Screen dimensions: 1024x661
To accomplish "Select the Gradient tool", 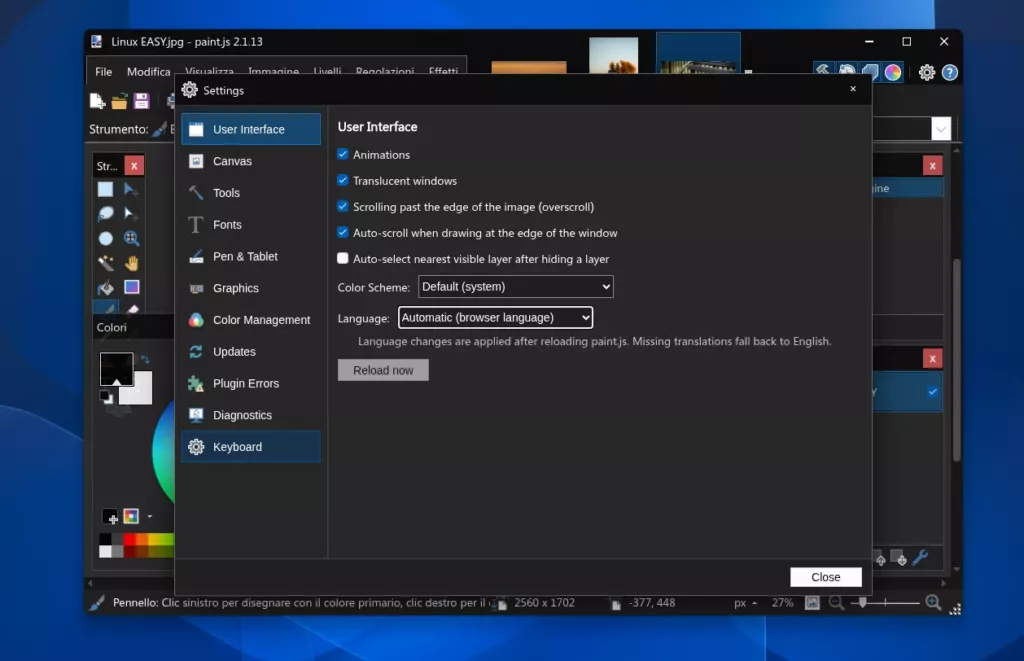I will [132, 287].
